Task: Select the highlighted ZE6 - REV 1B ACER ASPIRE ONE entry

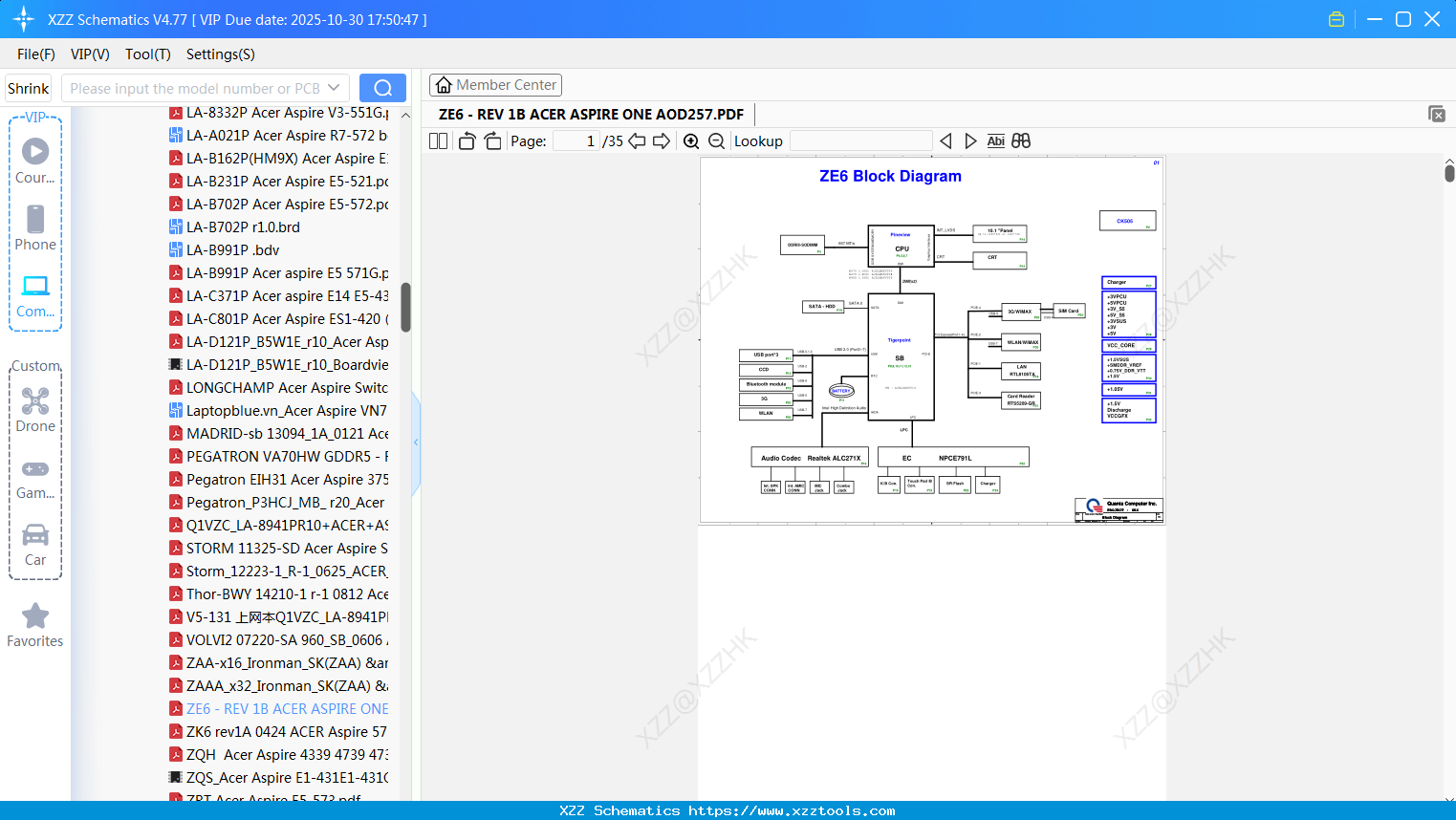Action: [279, 709]
